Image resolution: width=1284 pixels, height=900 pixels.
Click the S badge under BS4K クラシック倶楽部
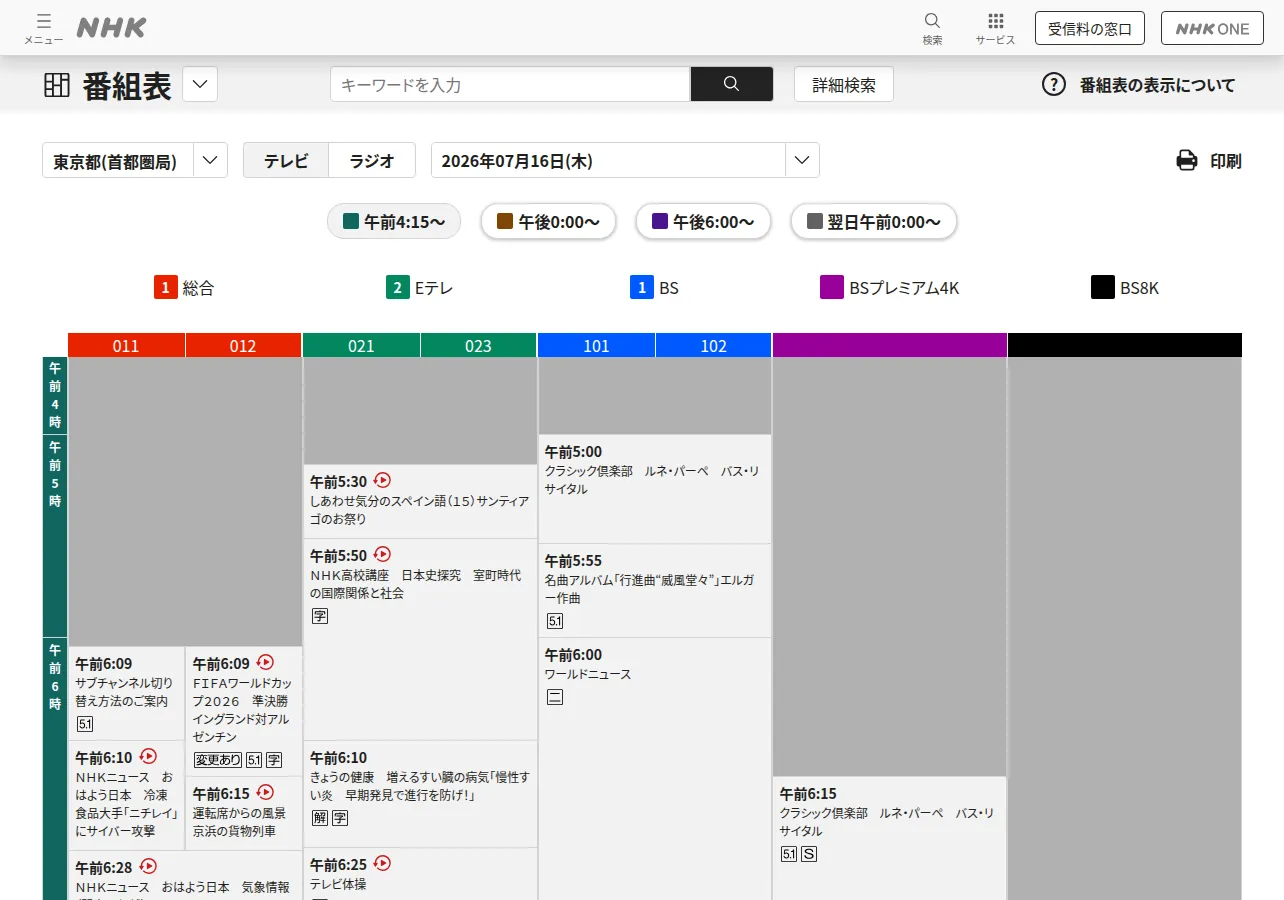[809, 854]
